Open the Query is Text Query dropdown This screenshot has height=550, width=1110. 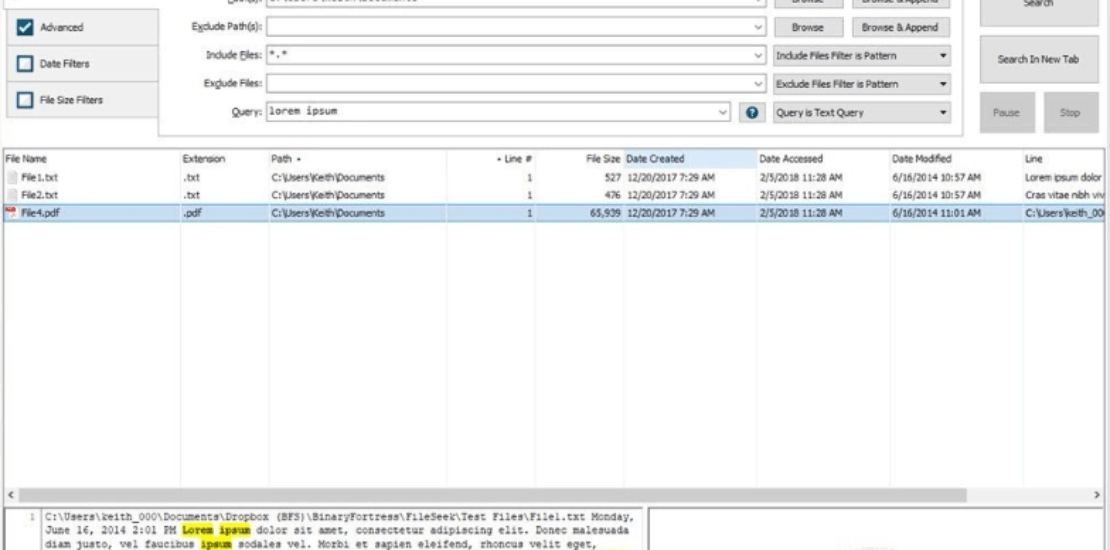tap(862, 113)
